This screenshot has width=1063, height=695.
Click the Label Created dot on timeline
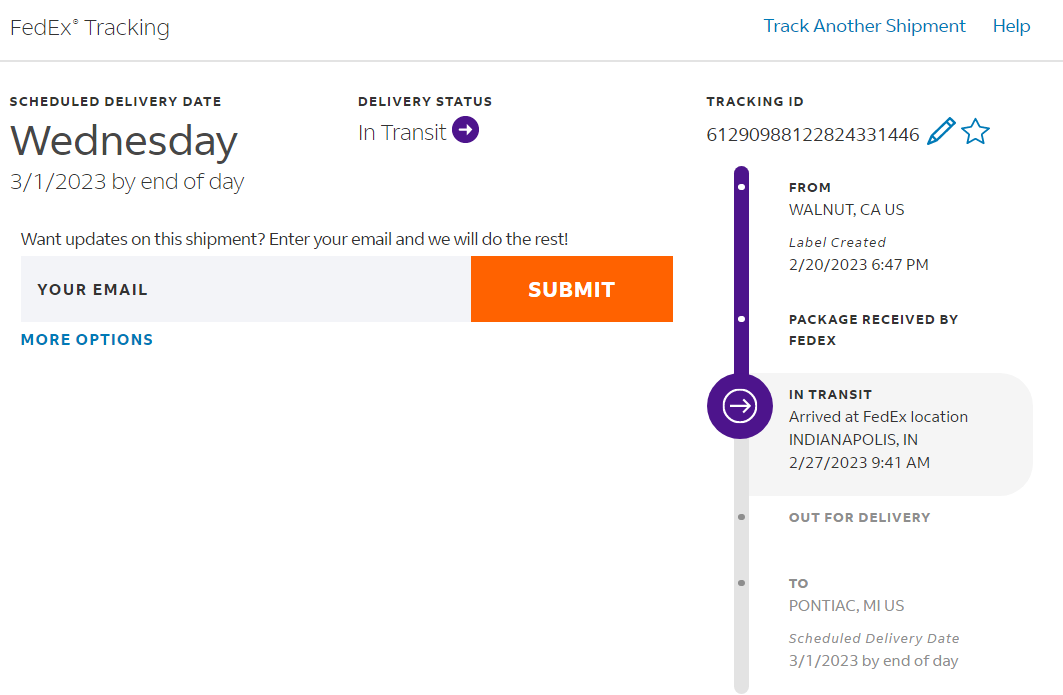pos(741,187)
